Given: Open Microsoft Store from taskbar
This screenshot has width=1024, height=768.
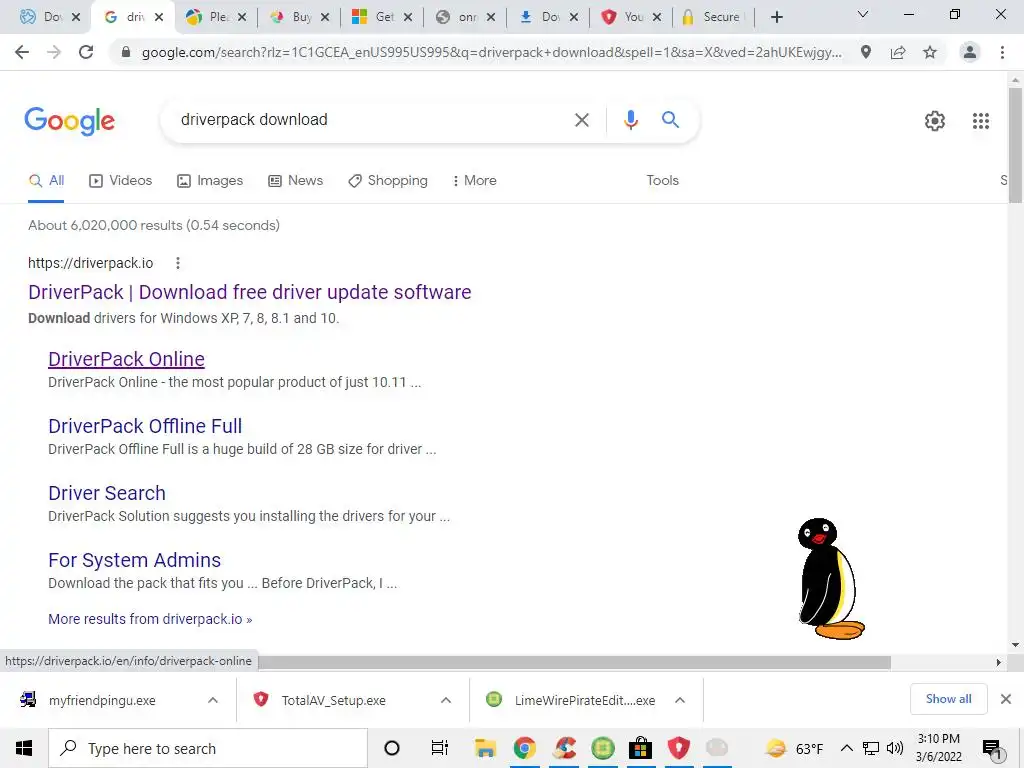Looking at the screenshot, I should (641, 748).
